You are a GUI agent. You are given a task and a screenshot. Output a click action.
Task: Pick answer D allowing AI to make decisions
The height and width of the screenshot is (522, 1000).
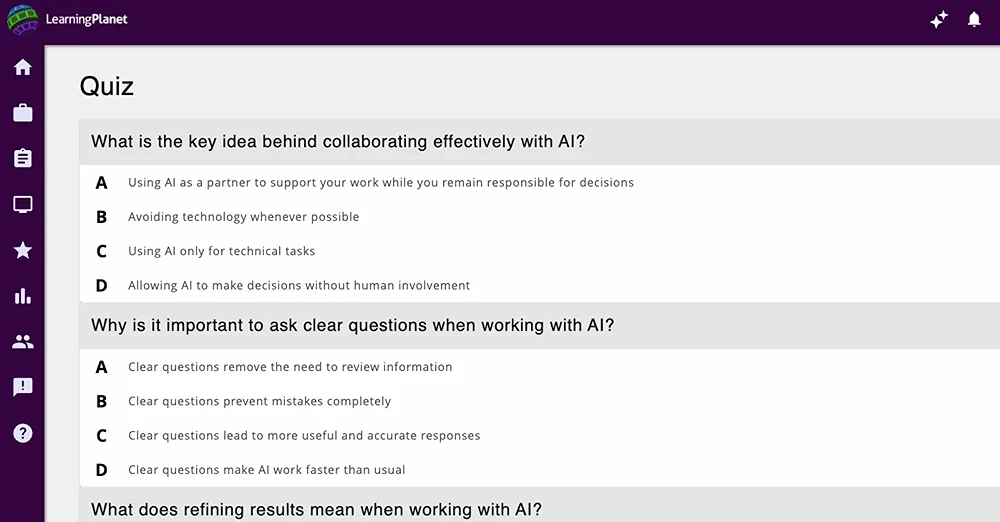540,285
